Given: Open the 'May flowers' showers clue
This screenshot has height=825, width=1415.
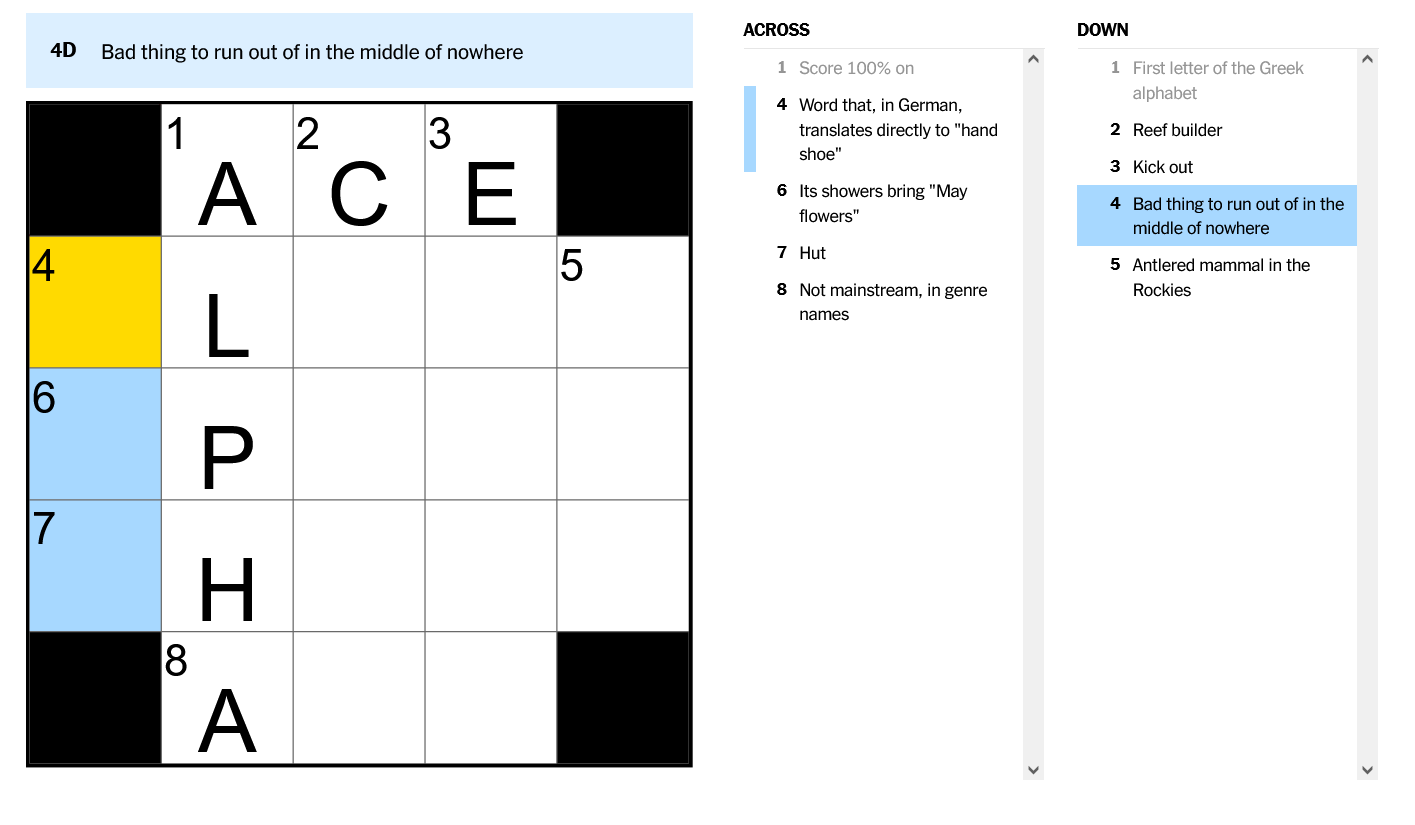Looking at the screenshot, I should (x=880, y=203).
